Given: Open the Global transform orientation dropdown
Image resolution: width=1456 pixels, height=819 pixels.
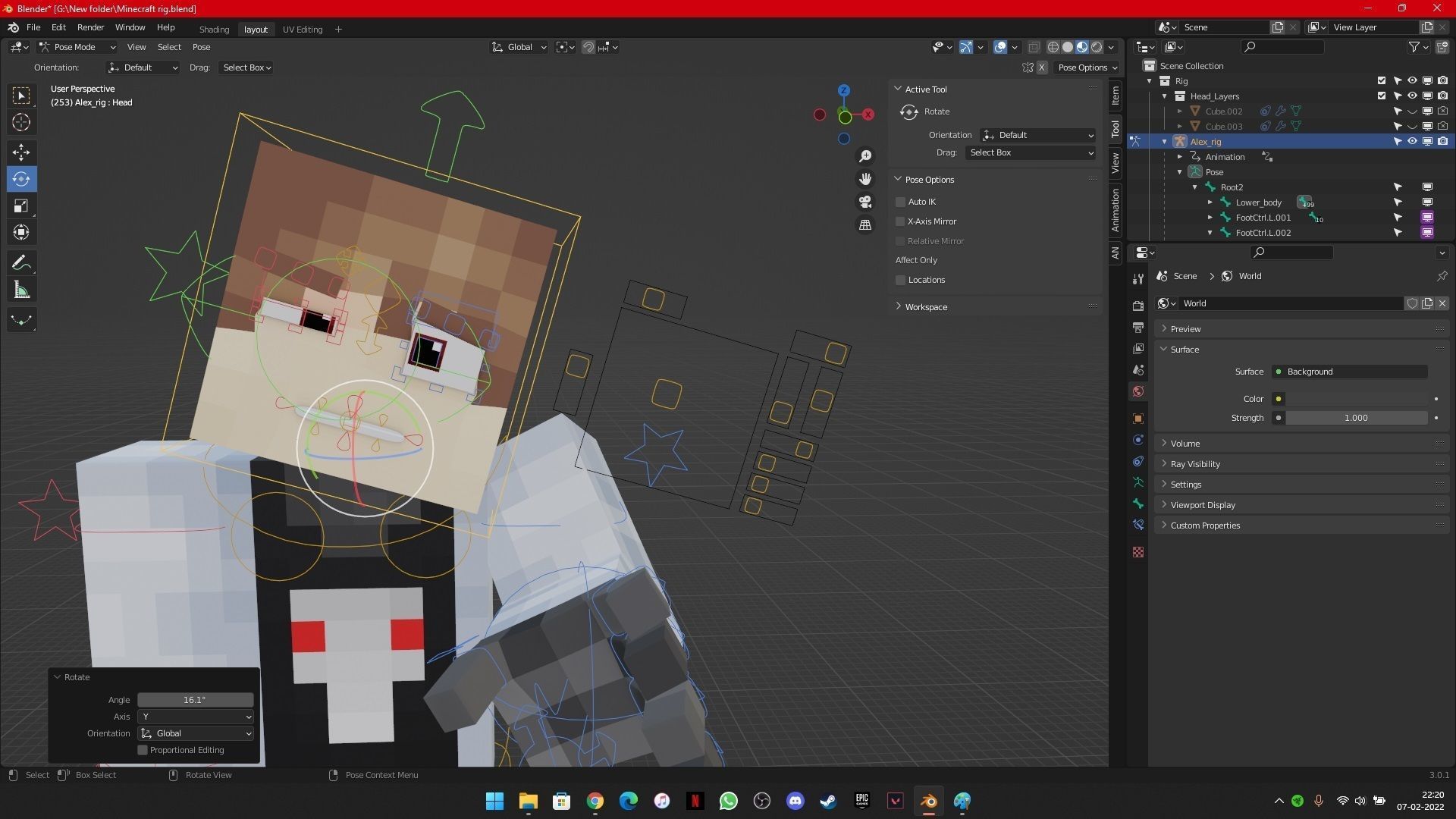Looking at the screenshot, I should click(519, 47).
